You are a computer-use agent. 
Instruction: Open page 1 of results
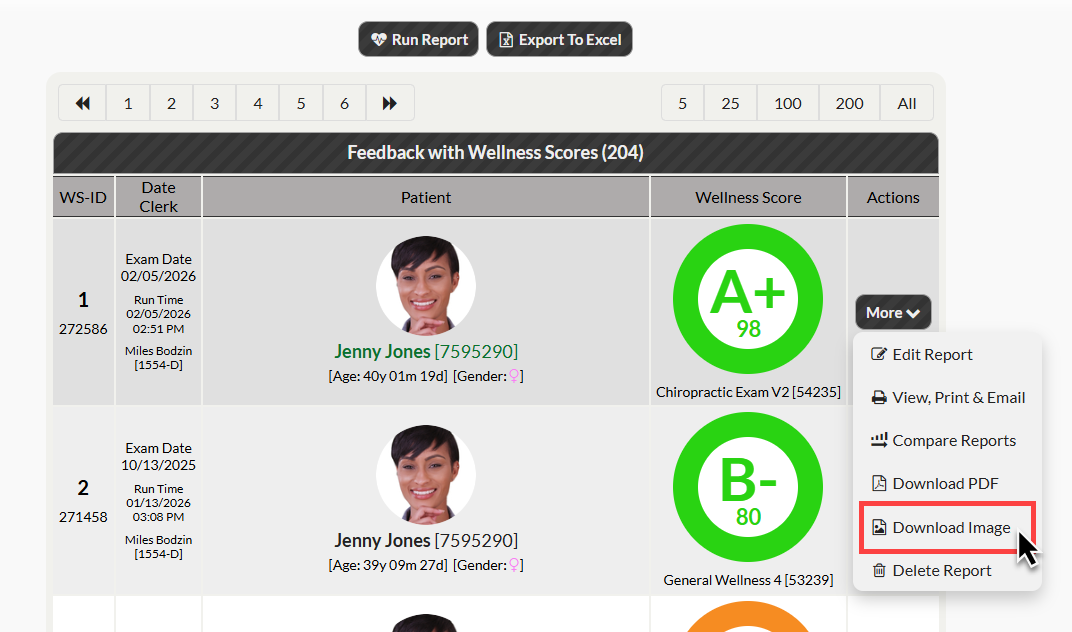click(x=128, y=103)
